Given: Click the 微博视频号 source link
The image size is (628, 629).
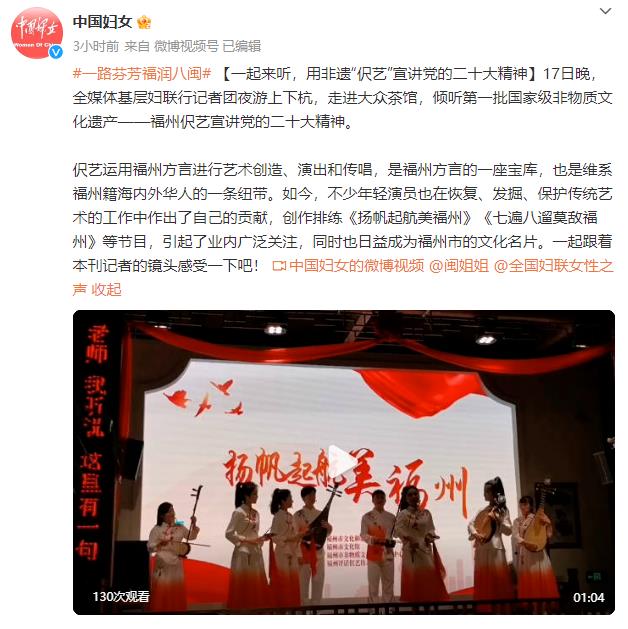Looking at the screenshot, I should (x=186, y=46).
